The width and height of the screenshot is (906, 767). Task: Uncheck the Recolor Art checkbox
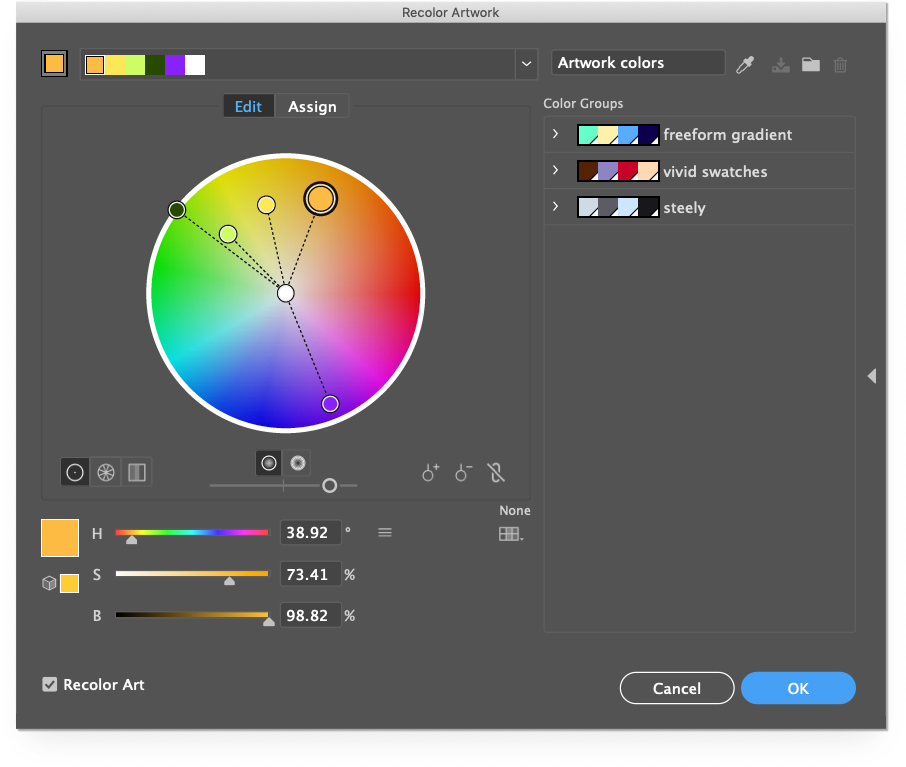coord(49,684)
